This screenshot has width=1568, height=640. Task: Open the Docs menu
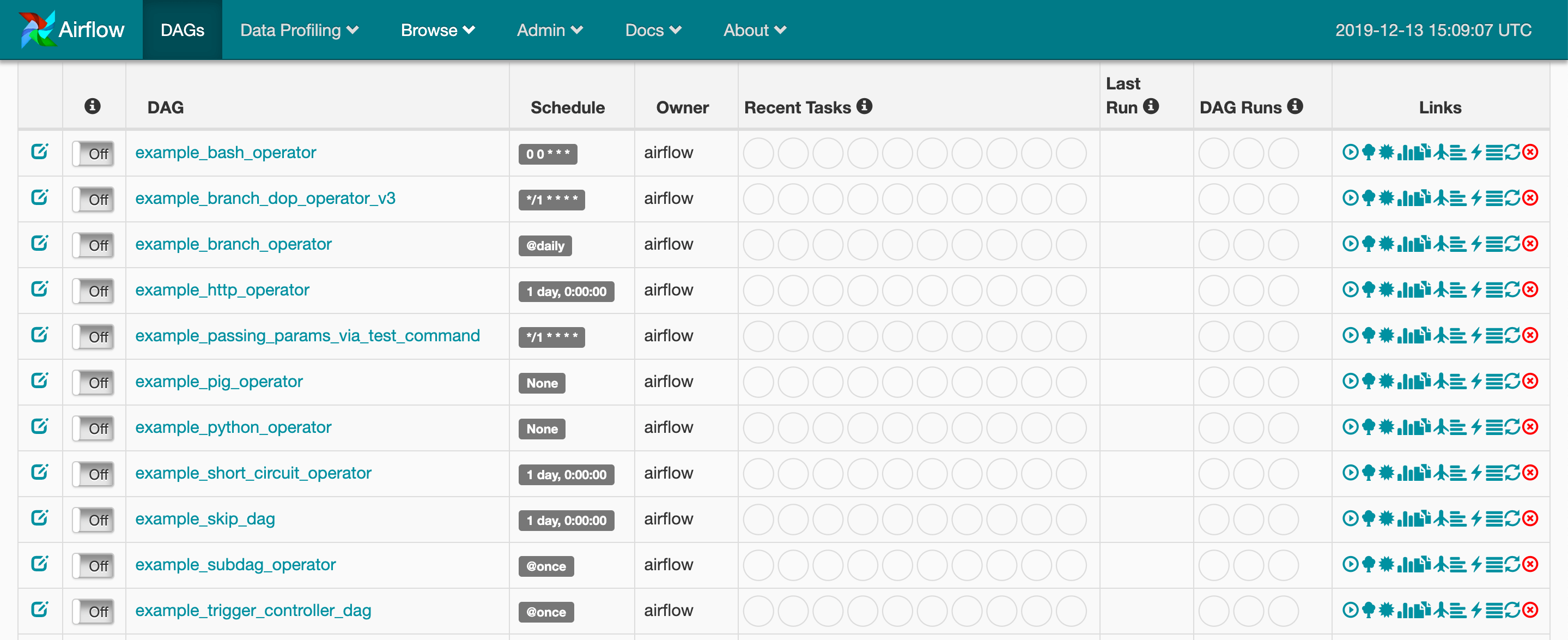(x=653, y=30)
